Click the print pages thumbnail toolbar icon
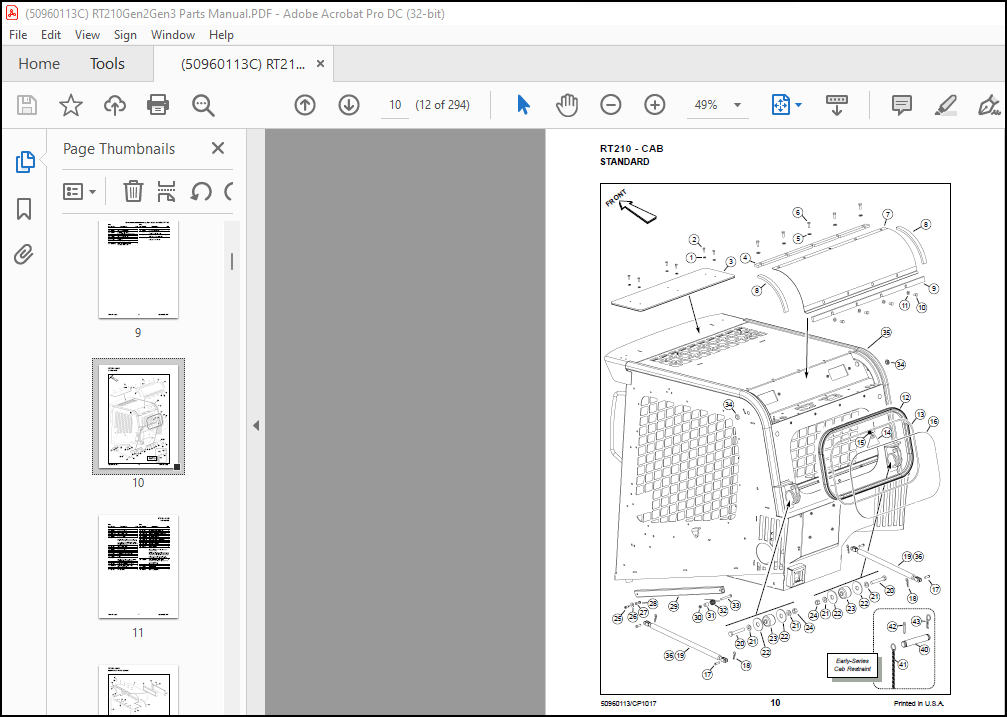This screenshot has width=1007, height=717. (166, 191)
